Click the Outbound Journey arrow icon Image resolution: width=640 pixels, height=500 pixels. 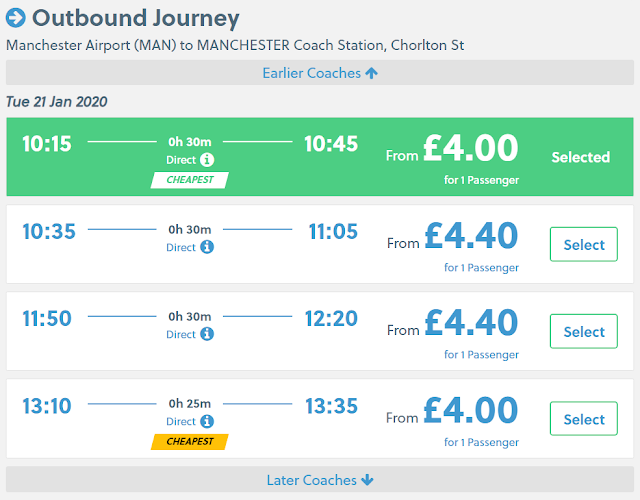click(x=16, y=18)
